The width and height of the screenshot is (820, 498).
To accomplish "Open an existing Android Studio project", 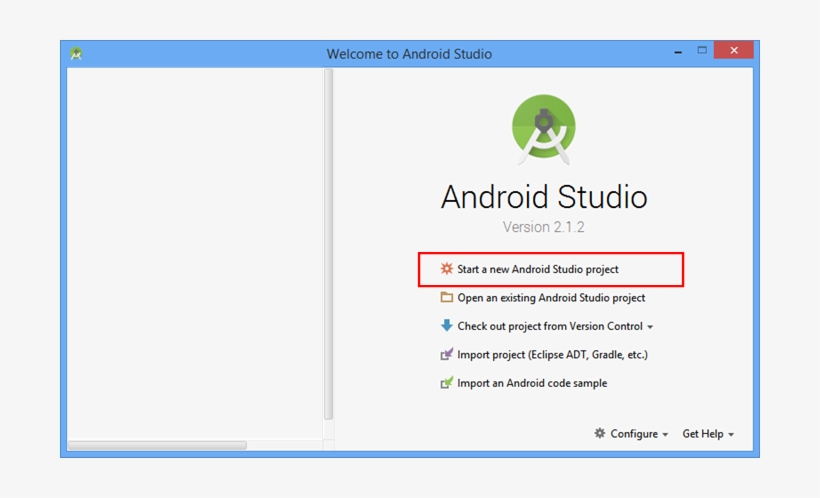I will pos(551,298).
